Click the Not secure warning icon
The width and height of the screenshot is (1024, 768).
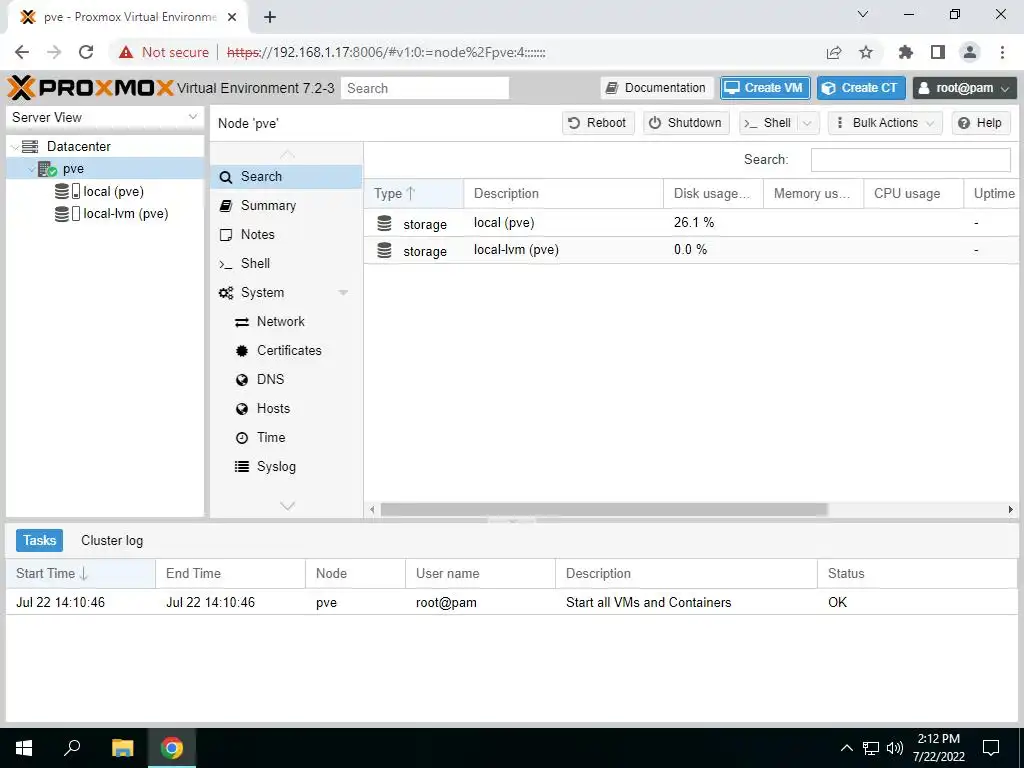(x=126, y=52)
